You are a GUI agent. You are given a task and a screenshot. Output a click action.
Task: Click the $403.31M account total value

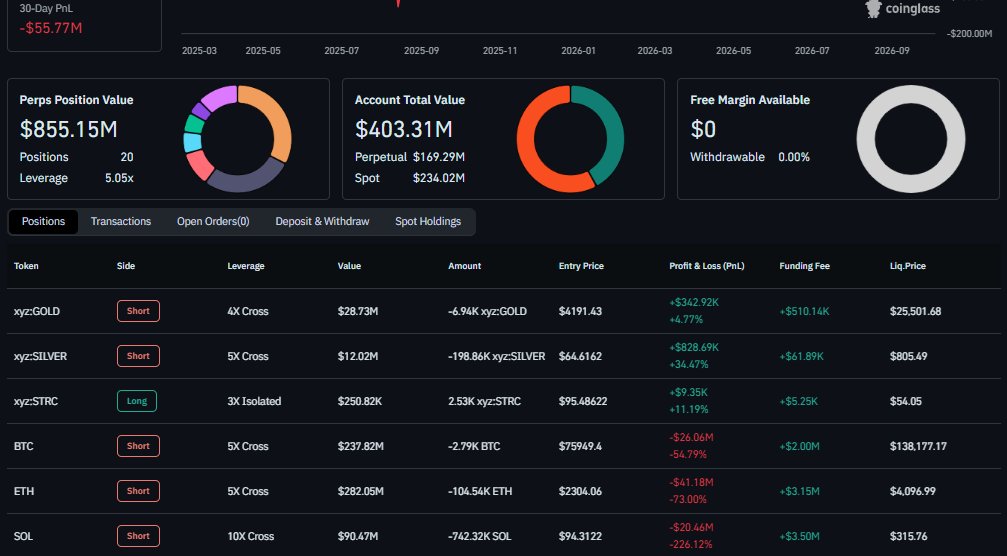pyautogui.click(x=404, y=129)
